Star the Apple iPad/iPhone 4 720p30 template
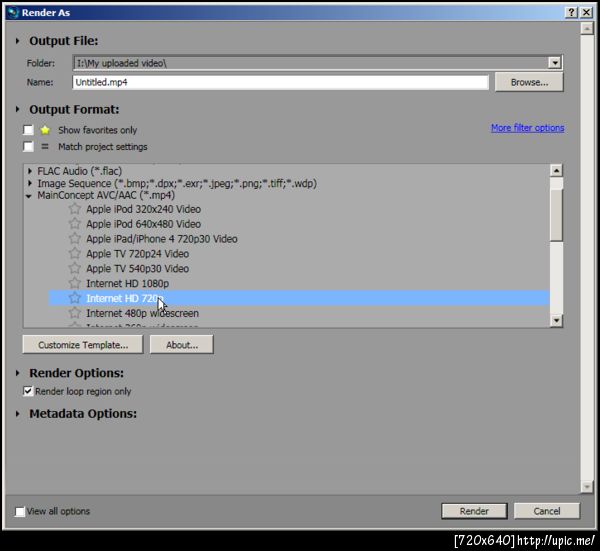 (75, 239)
